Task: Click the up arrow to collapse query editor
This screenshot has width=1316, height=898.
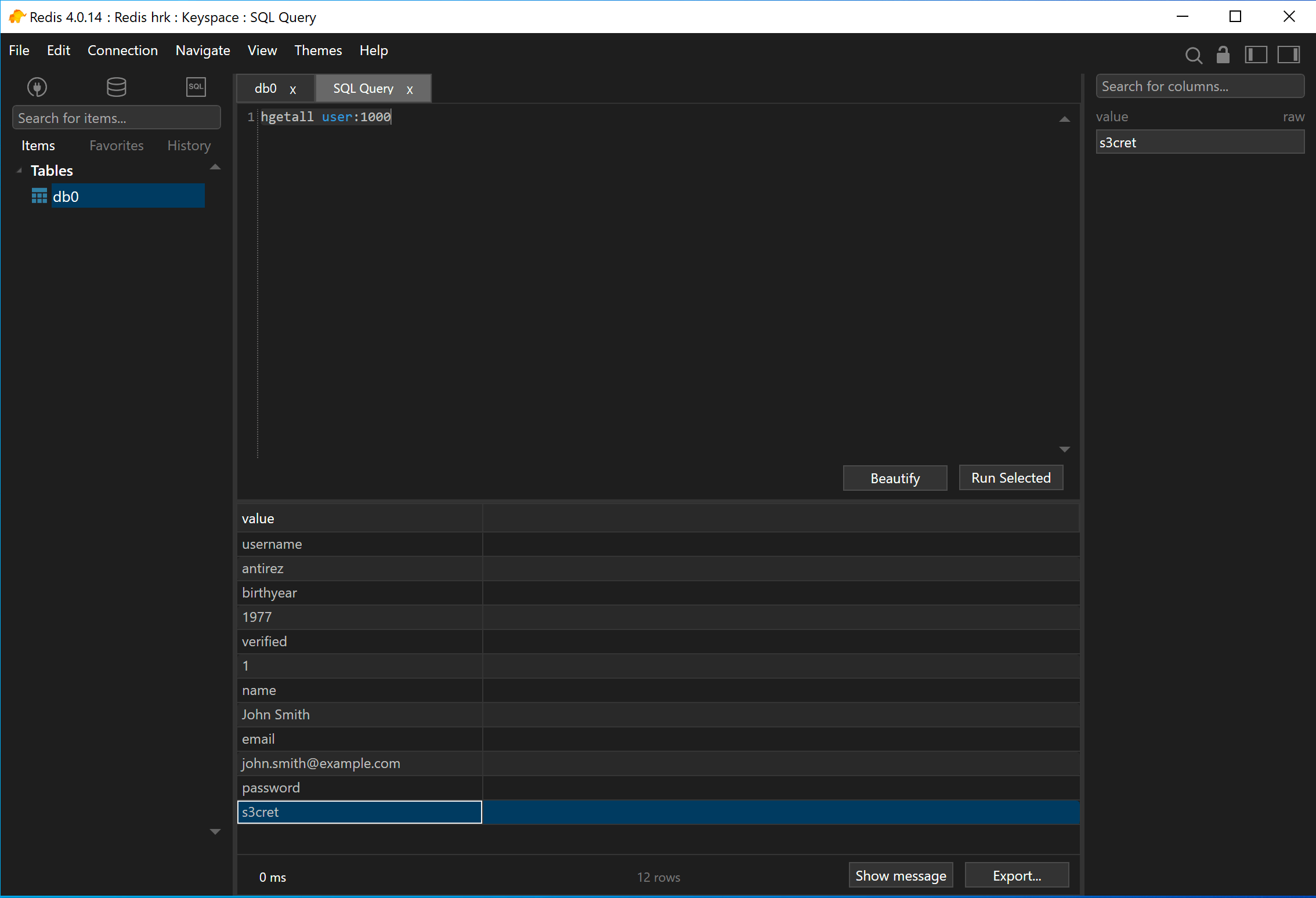Action: [1065, 119]
